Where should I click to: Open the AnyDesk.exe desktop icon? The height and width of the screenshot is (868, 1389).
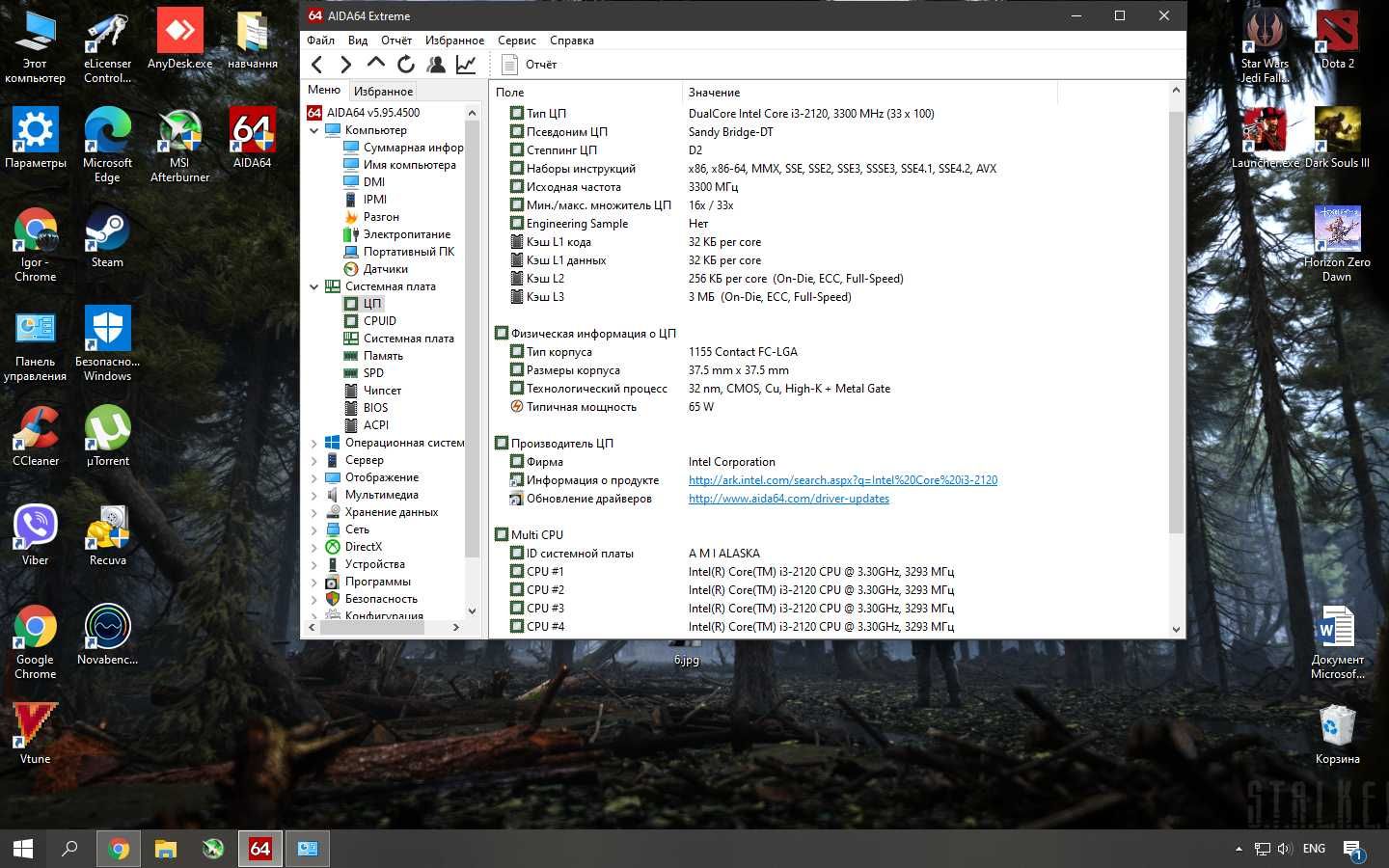[x=179, y=41]
